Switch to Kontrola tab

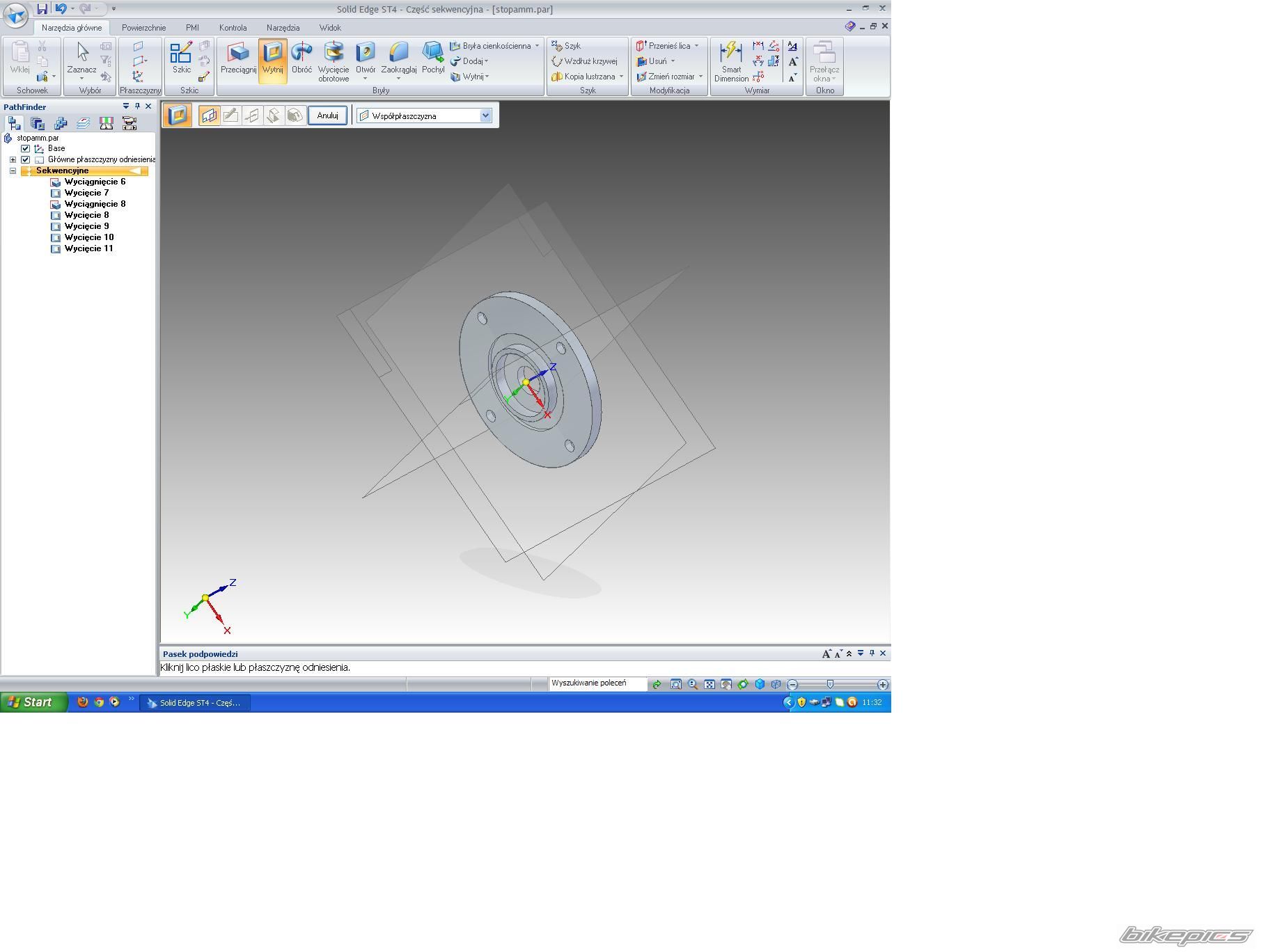(x=233, y=28)
